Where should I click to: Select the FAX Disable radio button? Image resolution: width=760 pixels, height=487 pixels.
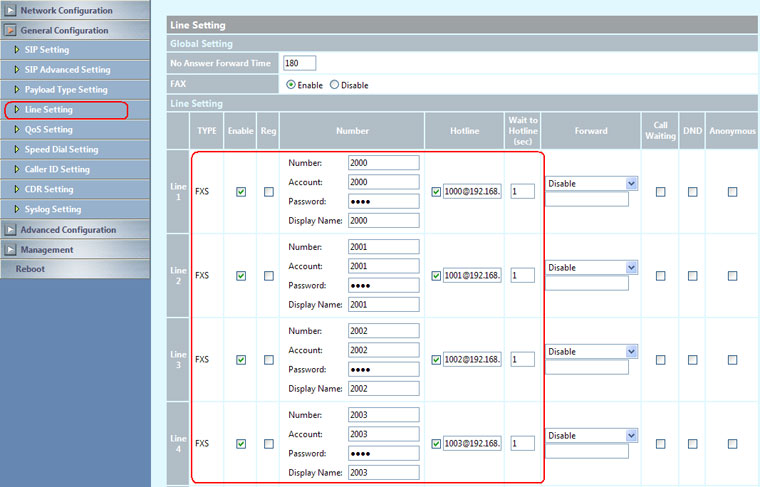334,85
